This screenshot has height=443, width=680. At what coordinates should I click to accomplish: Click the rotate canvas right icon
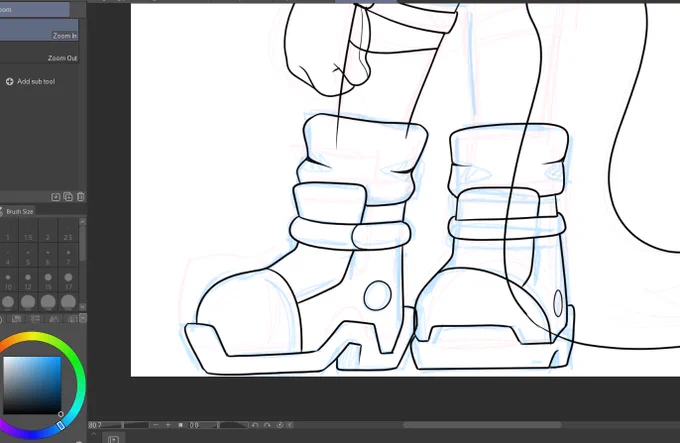pos(267,425)
